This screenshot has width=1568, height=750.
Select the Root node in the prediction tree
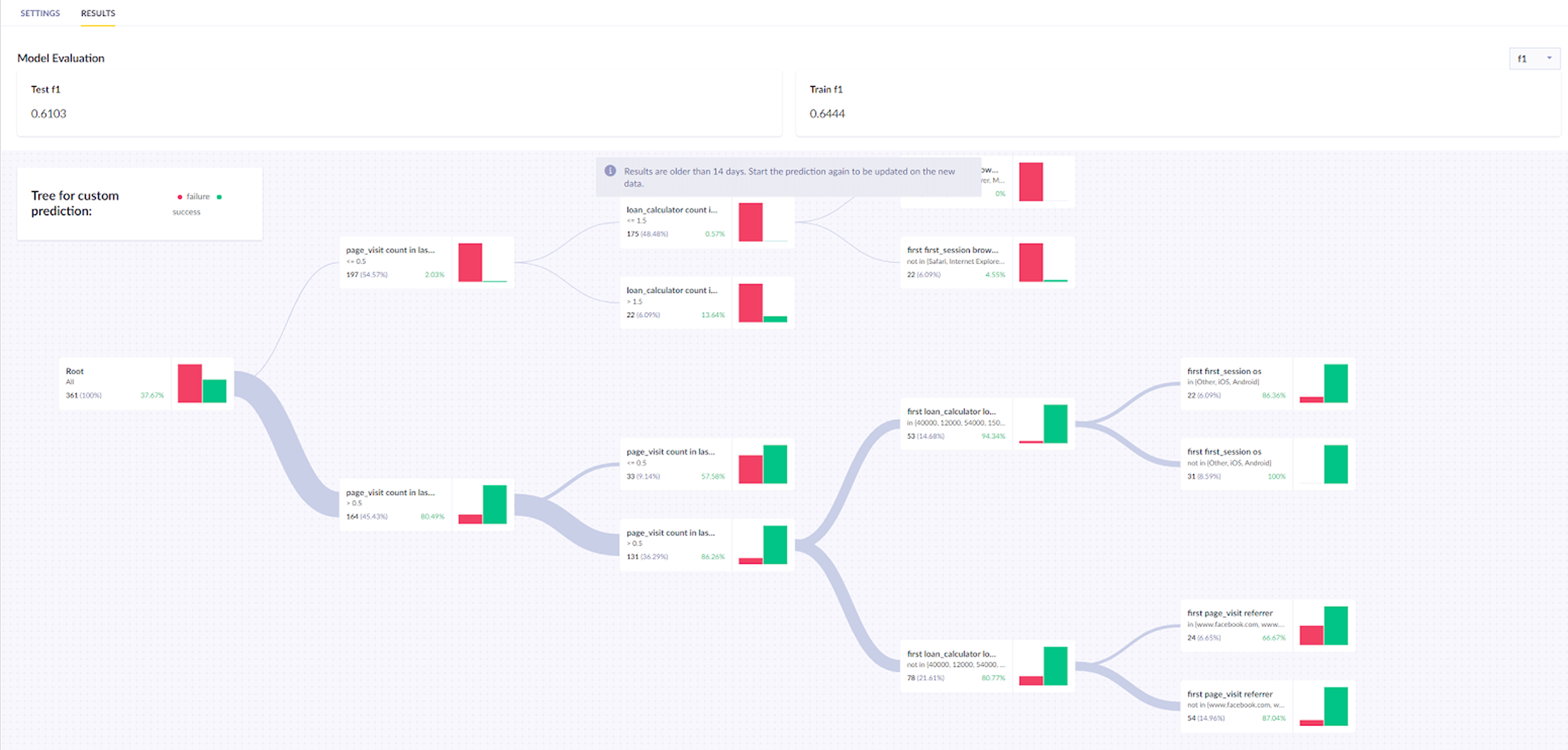tap(116, 382)
